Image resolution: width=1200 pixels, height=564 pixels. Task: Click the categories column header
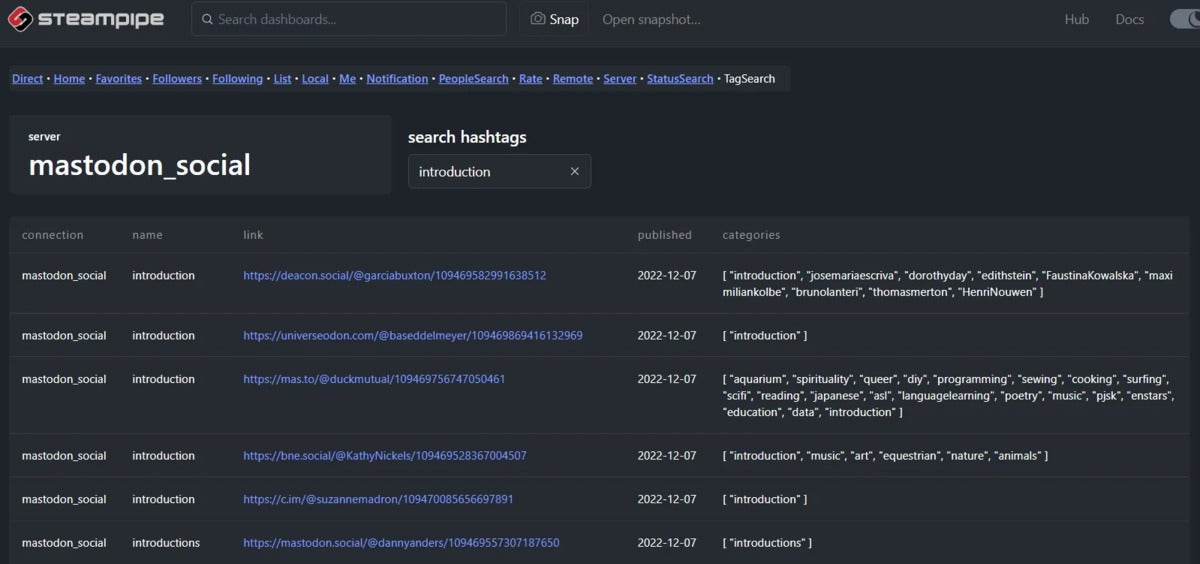tap(751, 235)
